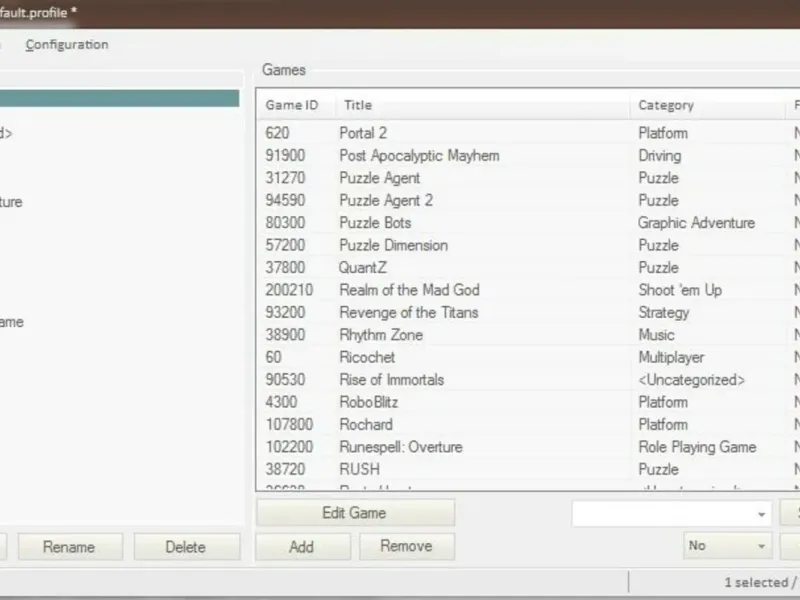Screen dimensions: 800x600
Task: Click the Driving category cell
Action: (660, 156)
